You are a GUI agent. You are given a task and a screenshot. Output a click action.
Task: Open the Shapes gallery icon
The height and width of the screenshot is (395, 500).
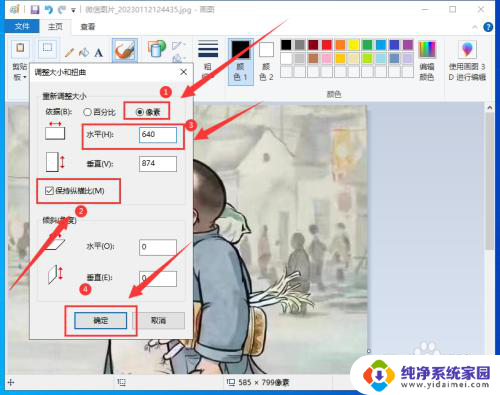(x=157, y=49)
